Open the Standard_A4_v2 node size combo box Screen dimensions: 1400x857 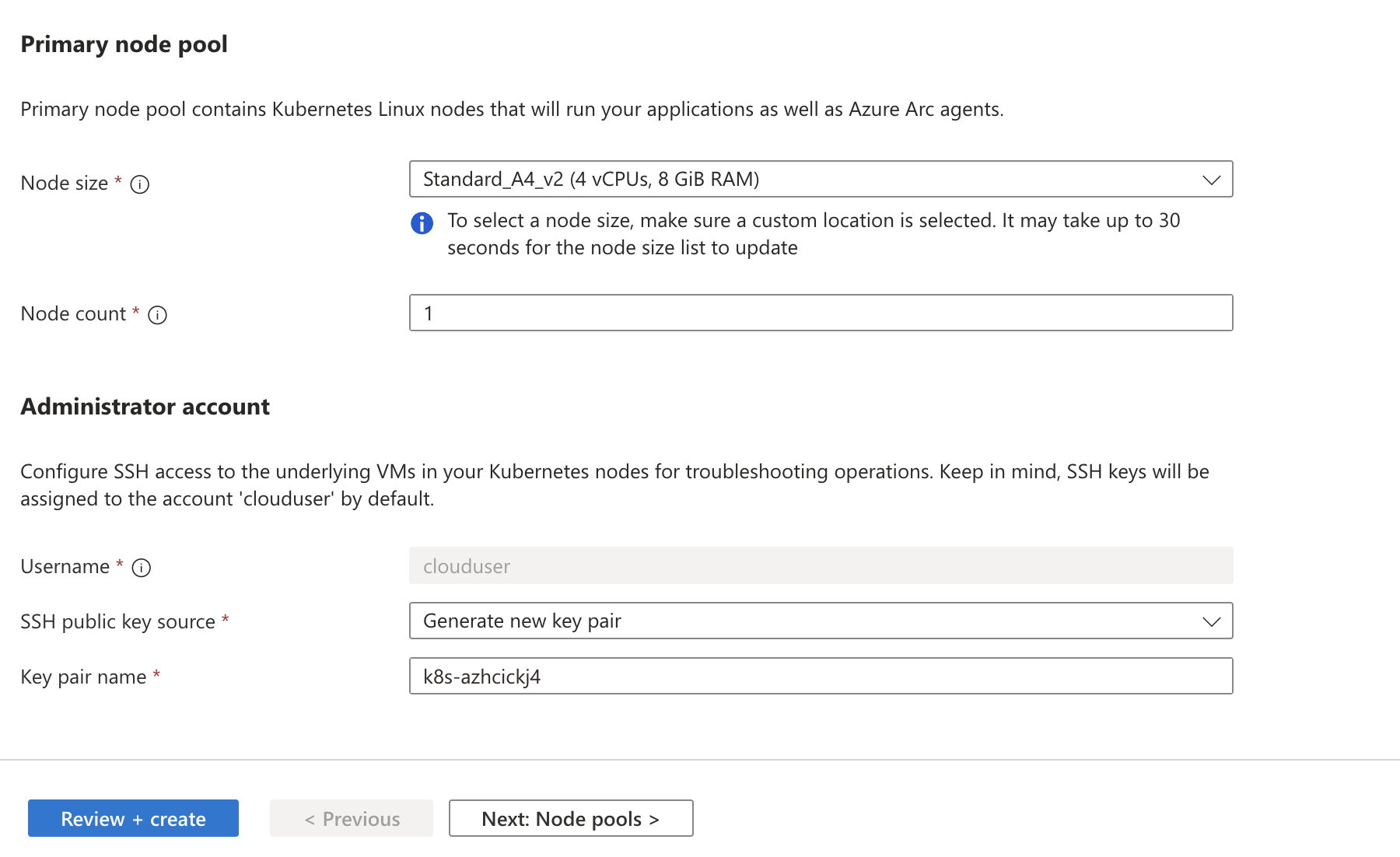tap(821, 179)
